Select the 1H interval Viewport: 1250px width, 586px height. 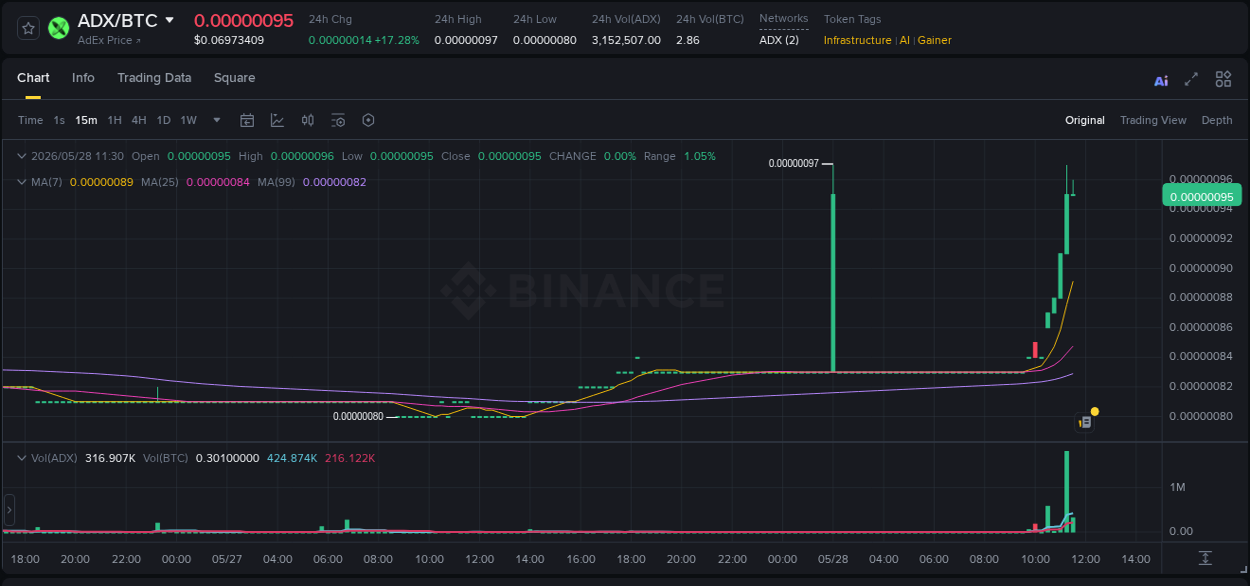115,120
